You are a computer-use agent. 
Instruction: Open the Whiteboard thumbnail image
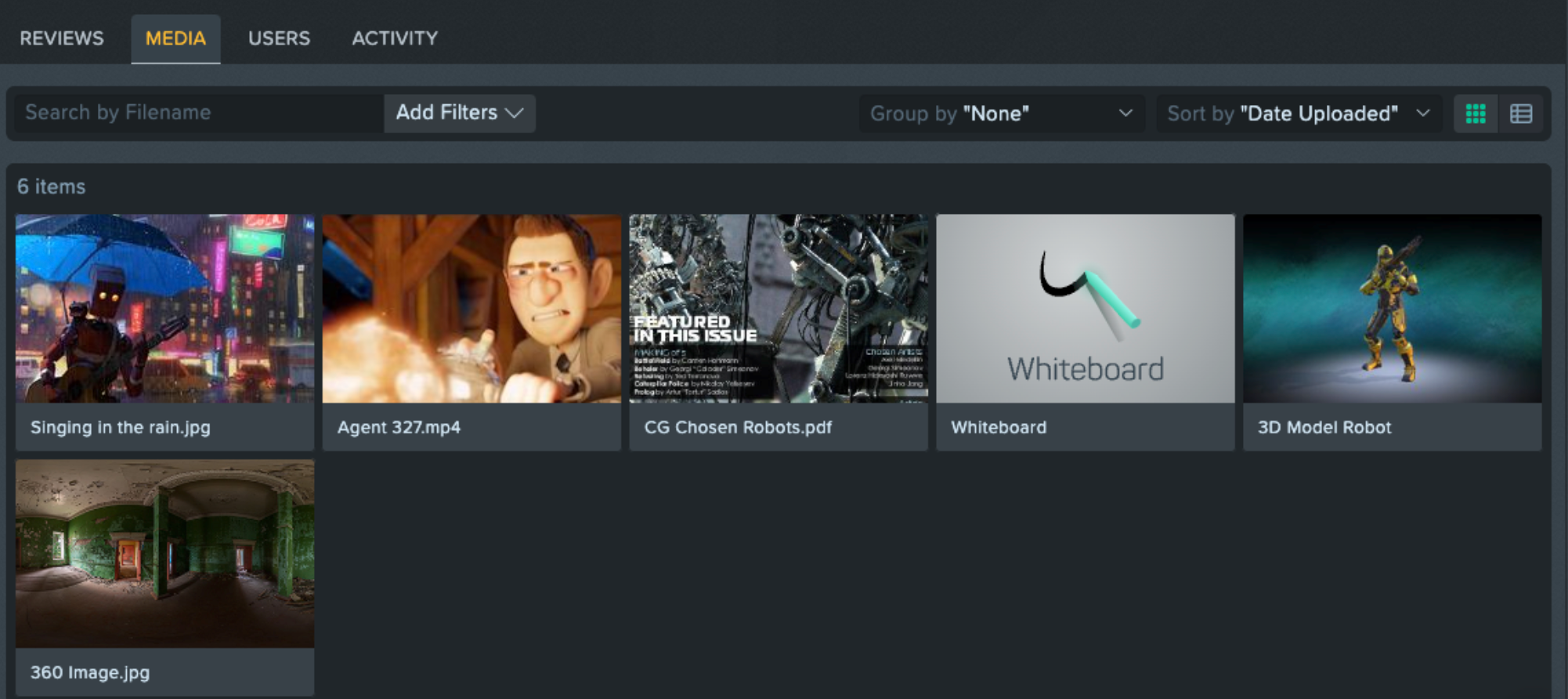point(1086,309)
